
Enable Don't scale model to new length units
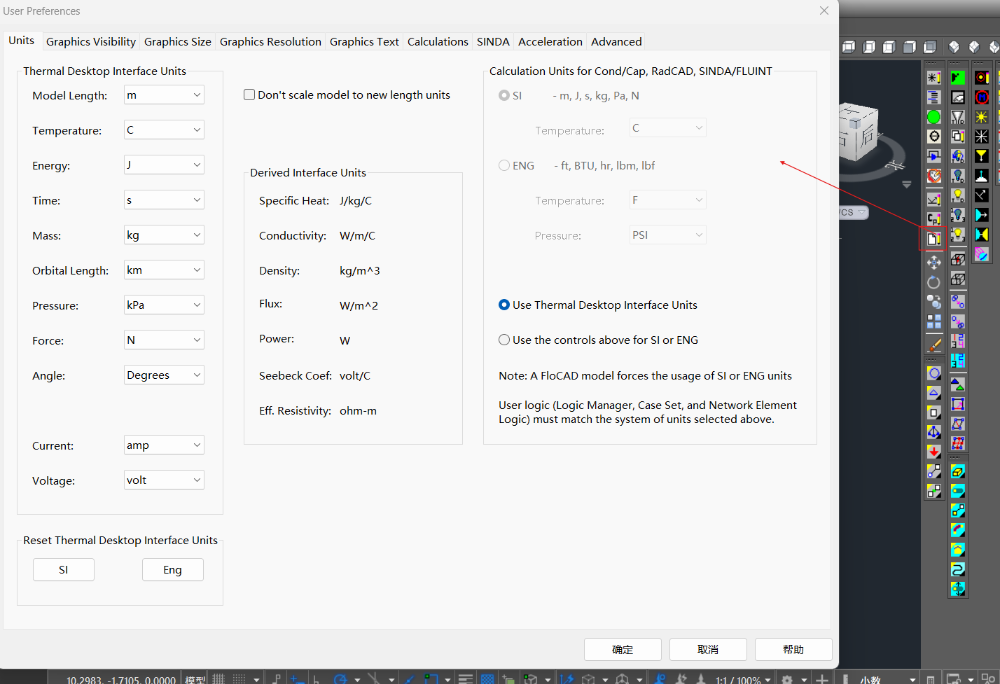click(250, 95)
